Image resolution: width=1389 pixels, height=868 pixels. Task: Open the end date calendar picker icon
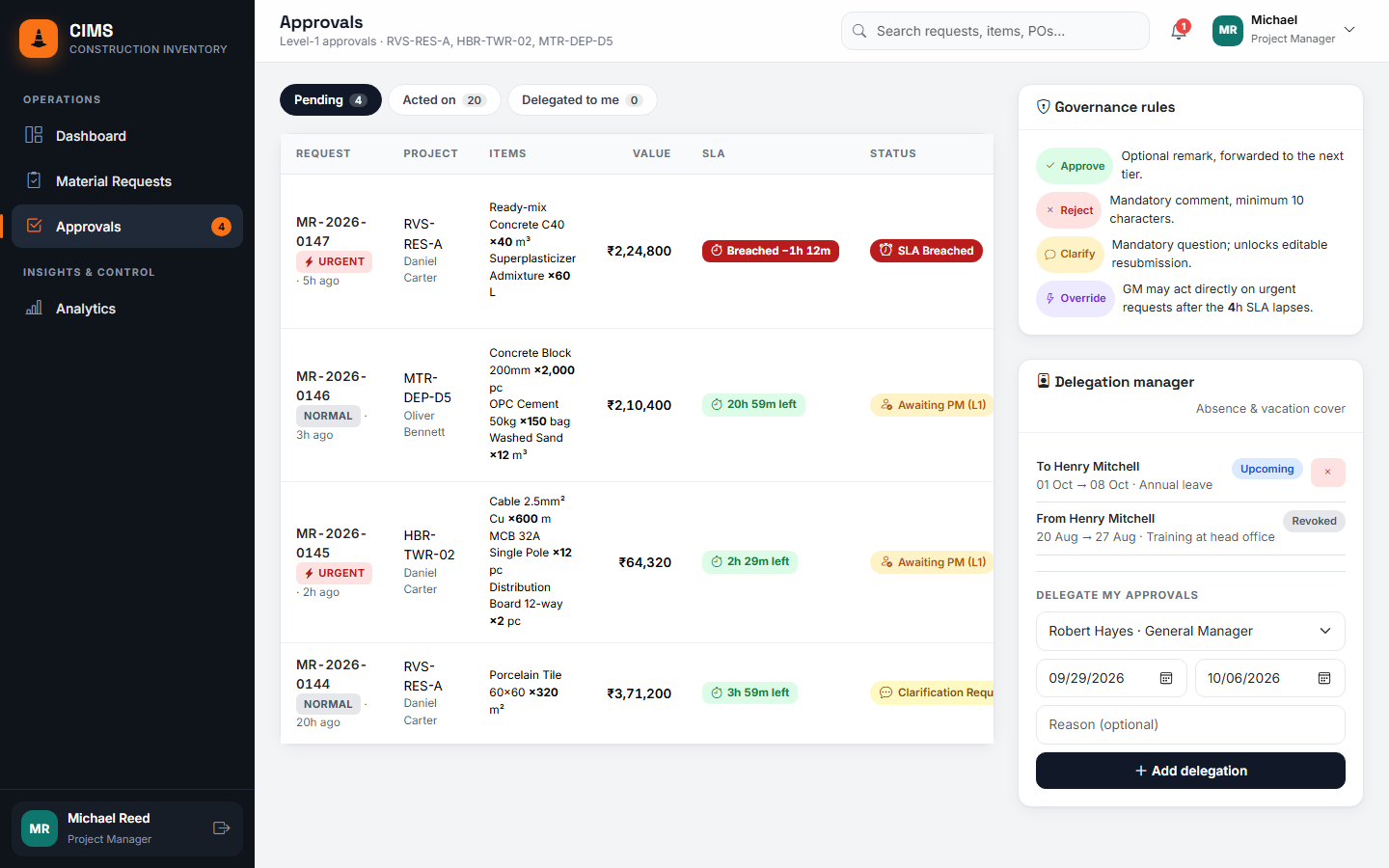click(x=1324, y=678)
